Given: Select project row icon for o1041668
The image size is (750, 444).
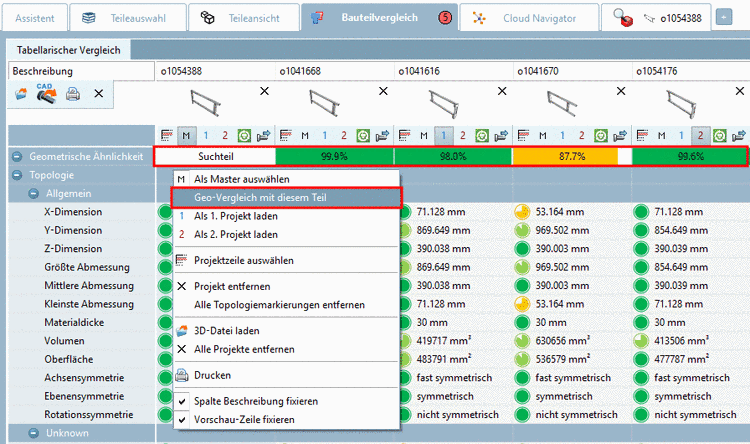Looking at the screenshot, I should pyautogui.click(x=286, y=136).
